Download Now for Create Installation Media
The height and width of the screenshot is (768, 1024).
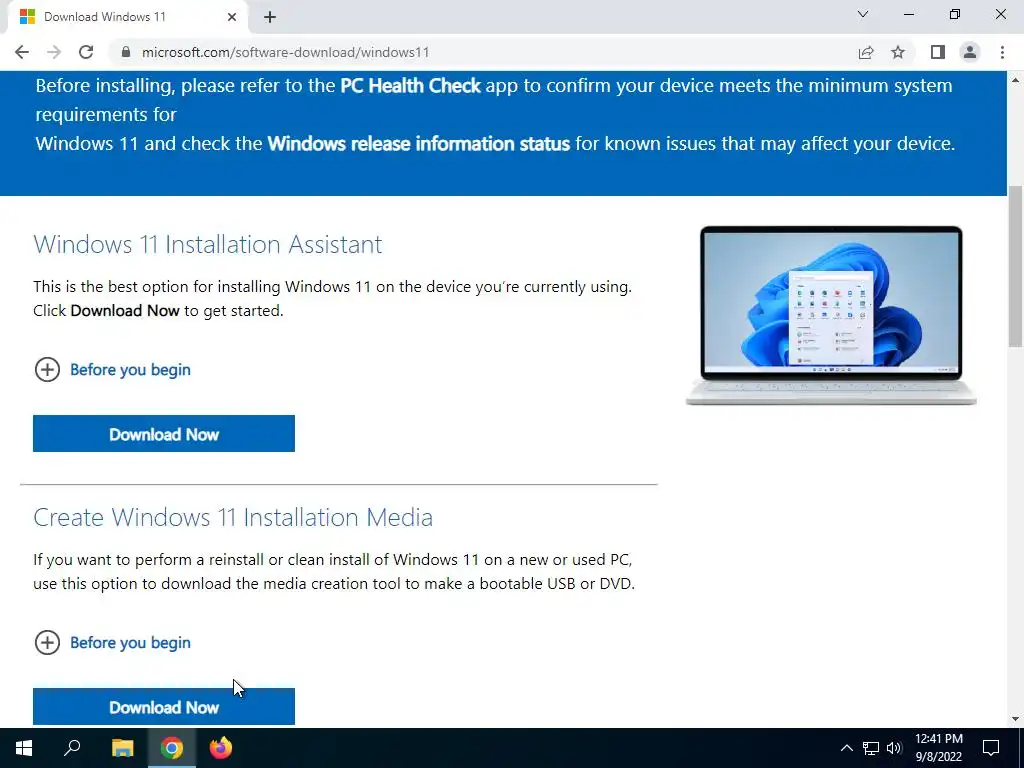164,707
